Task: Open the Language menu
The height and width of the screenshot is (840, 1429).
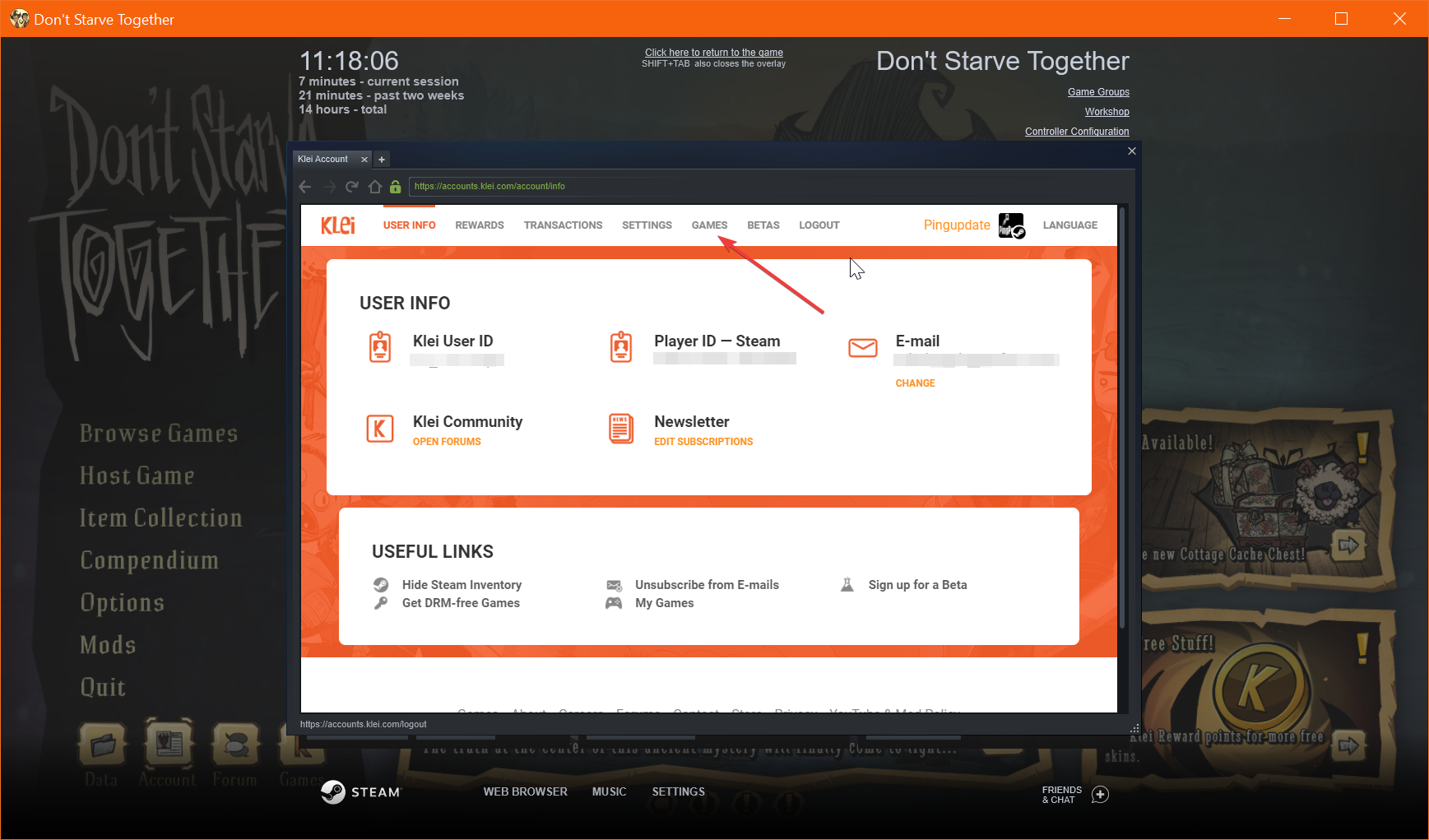Action: click(1069, 225)
